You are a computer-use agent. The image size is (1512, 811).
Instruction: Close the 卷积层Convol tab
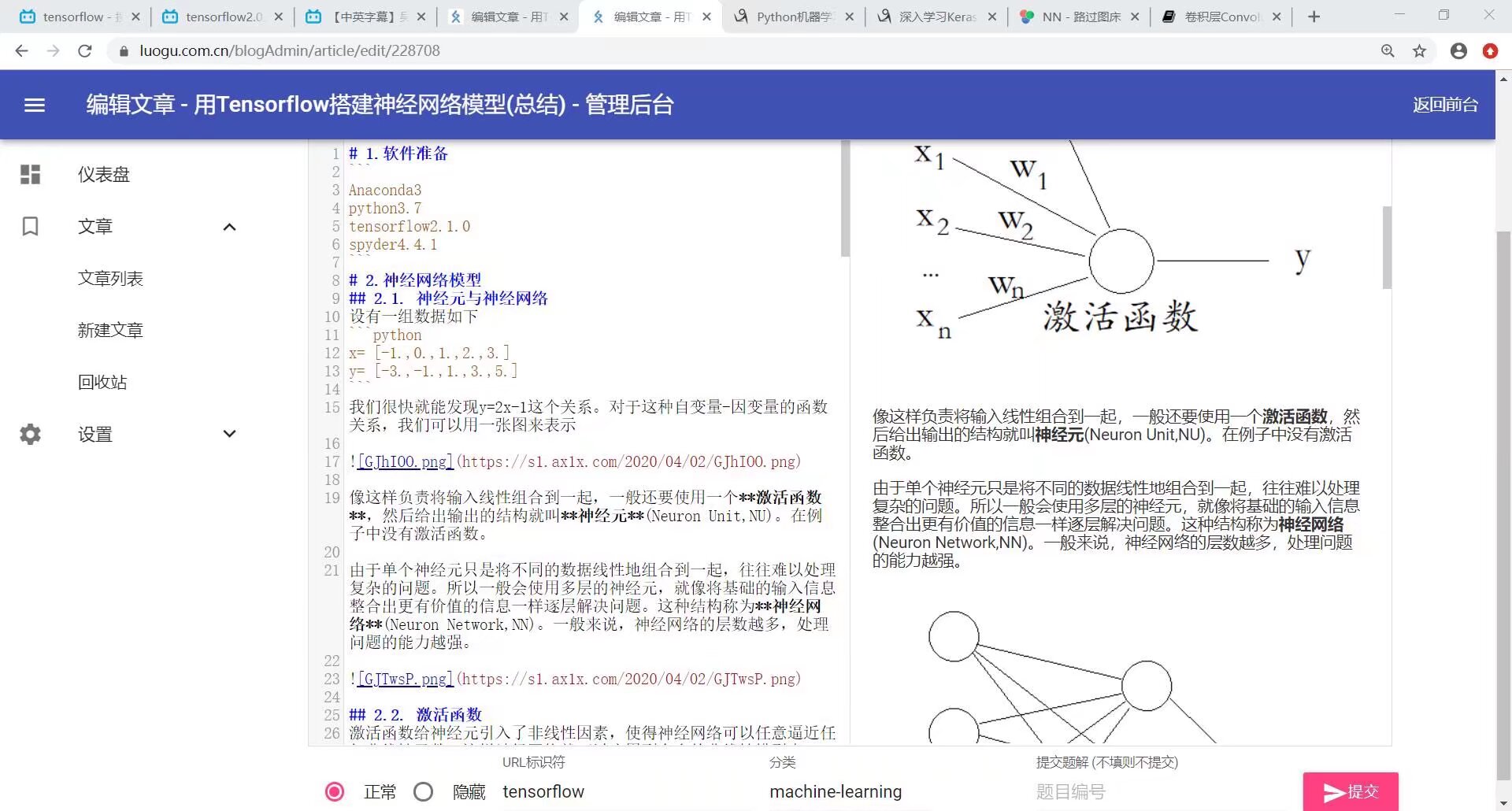[x=1277, y=17]
